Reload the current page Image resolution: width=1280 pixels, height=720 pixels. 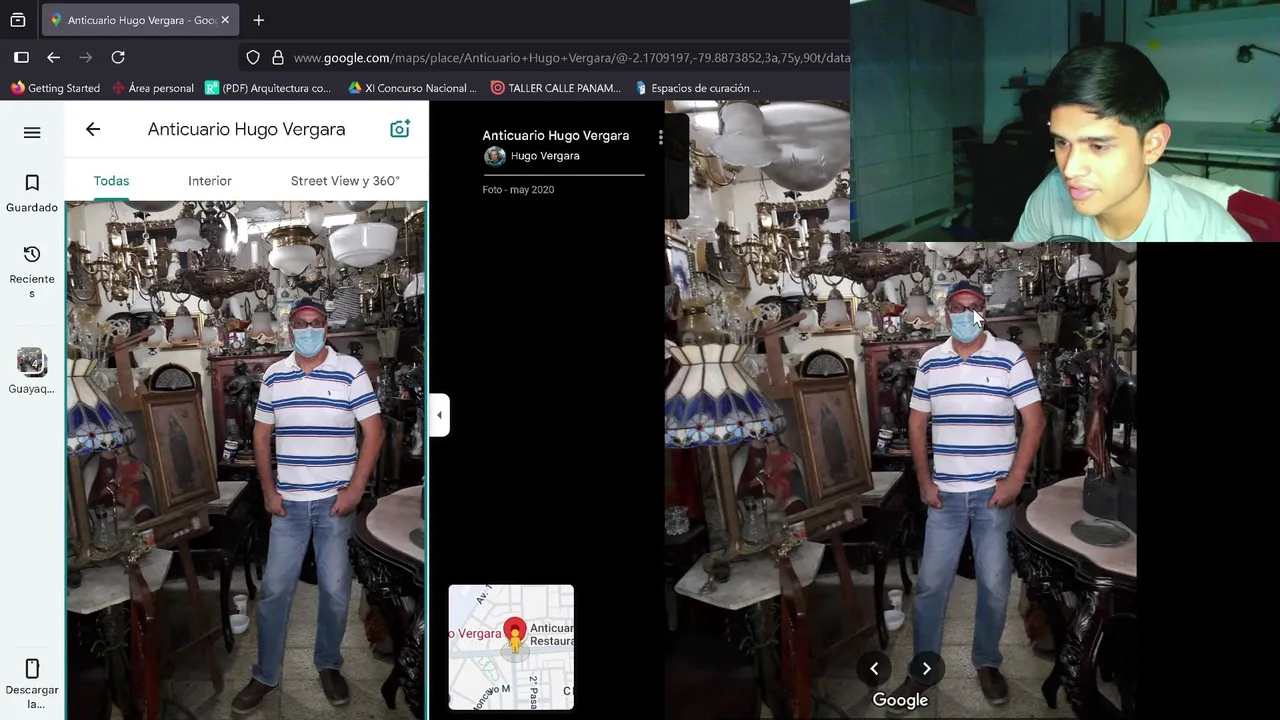(x=118, y=58)
